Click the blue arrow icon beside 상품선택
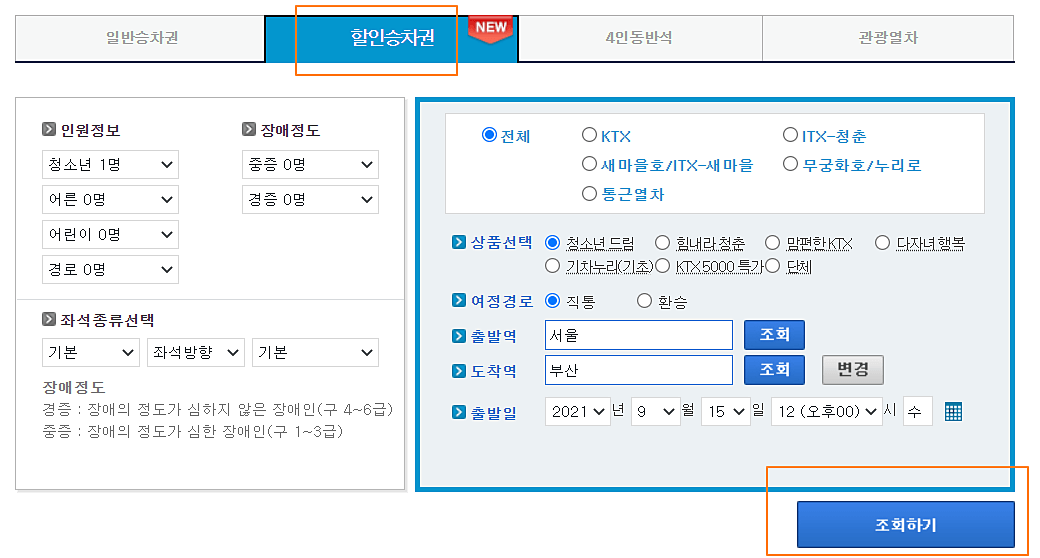Image resolution: width=1040 pixels, height=558 pixels. pyautogui.click(x=458, y=242)
